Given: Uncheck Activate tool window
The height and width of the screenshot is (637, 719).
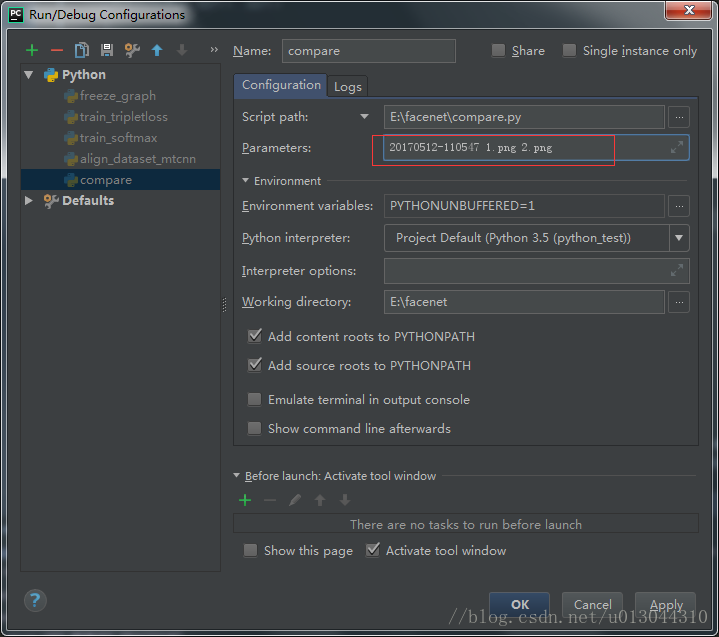Looking at the screenshot, I should (373, 550).
